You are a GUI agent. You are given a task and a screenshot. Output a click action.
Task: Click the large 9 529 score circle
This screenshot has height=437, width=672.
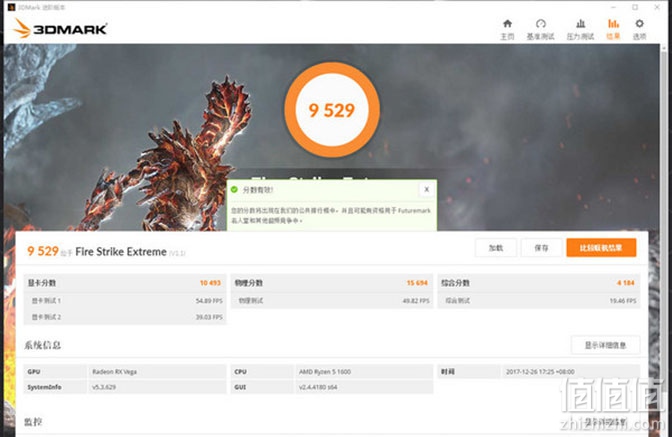332,110
